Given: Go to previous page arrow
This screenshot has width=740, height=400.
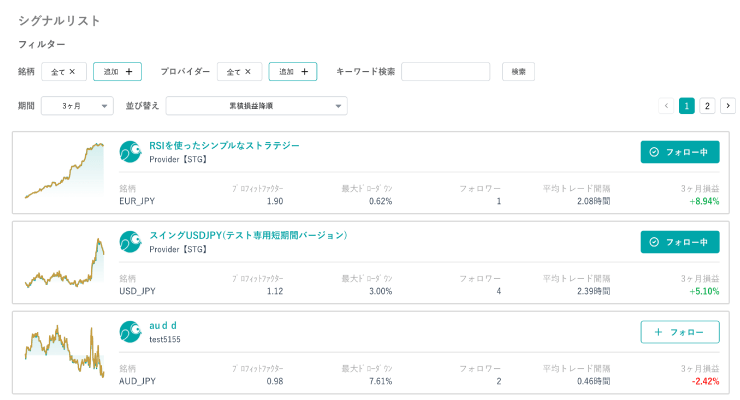Looking at the screenshot, I should tap(666, 106).
